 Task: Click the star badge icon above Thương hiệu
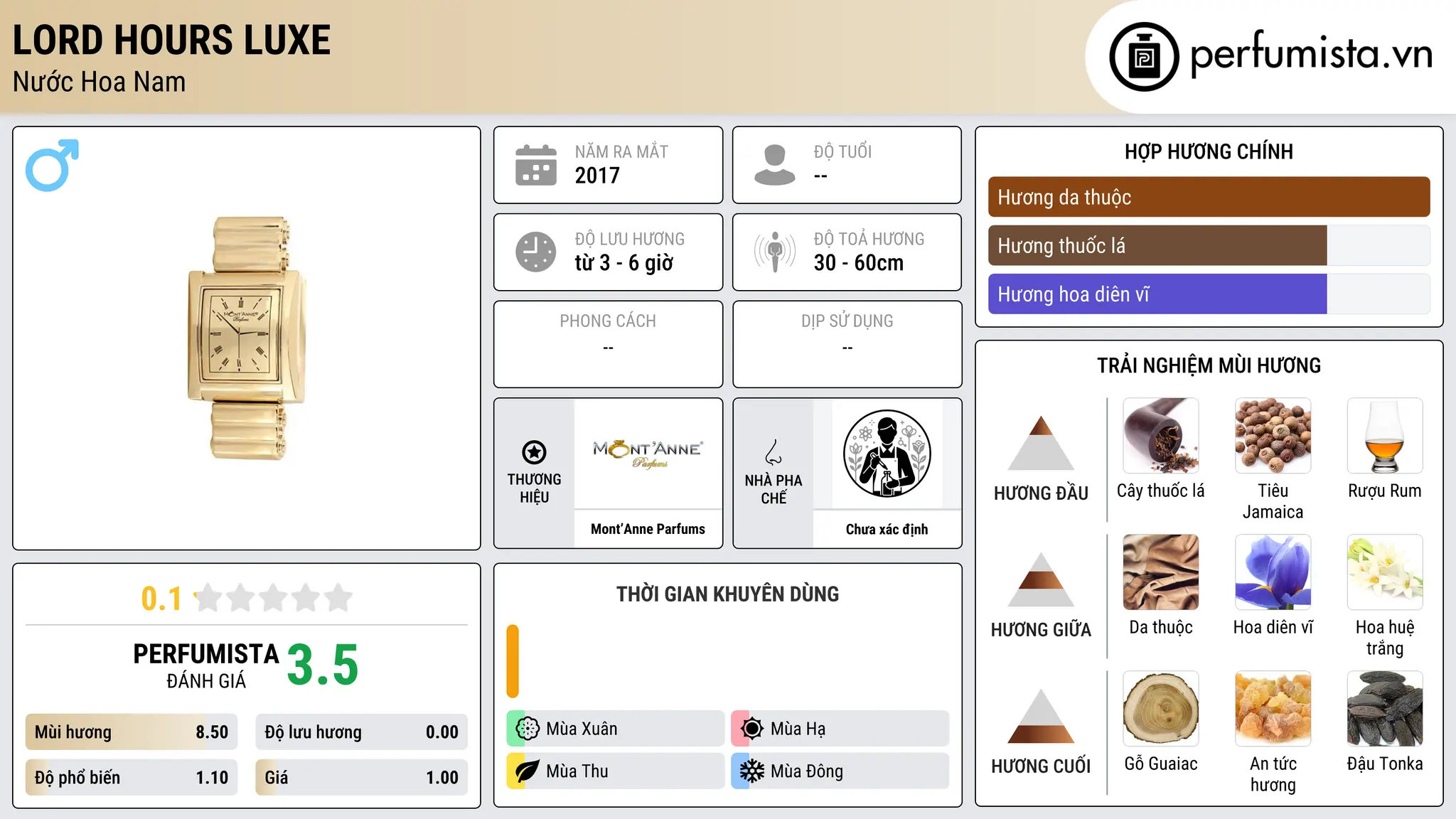click(534, 452)
